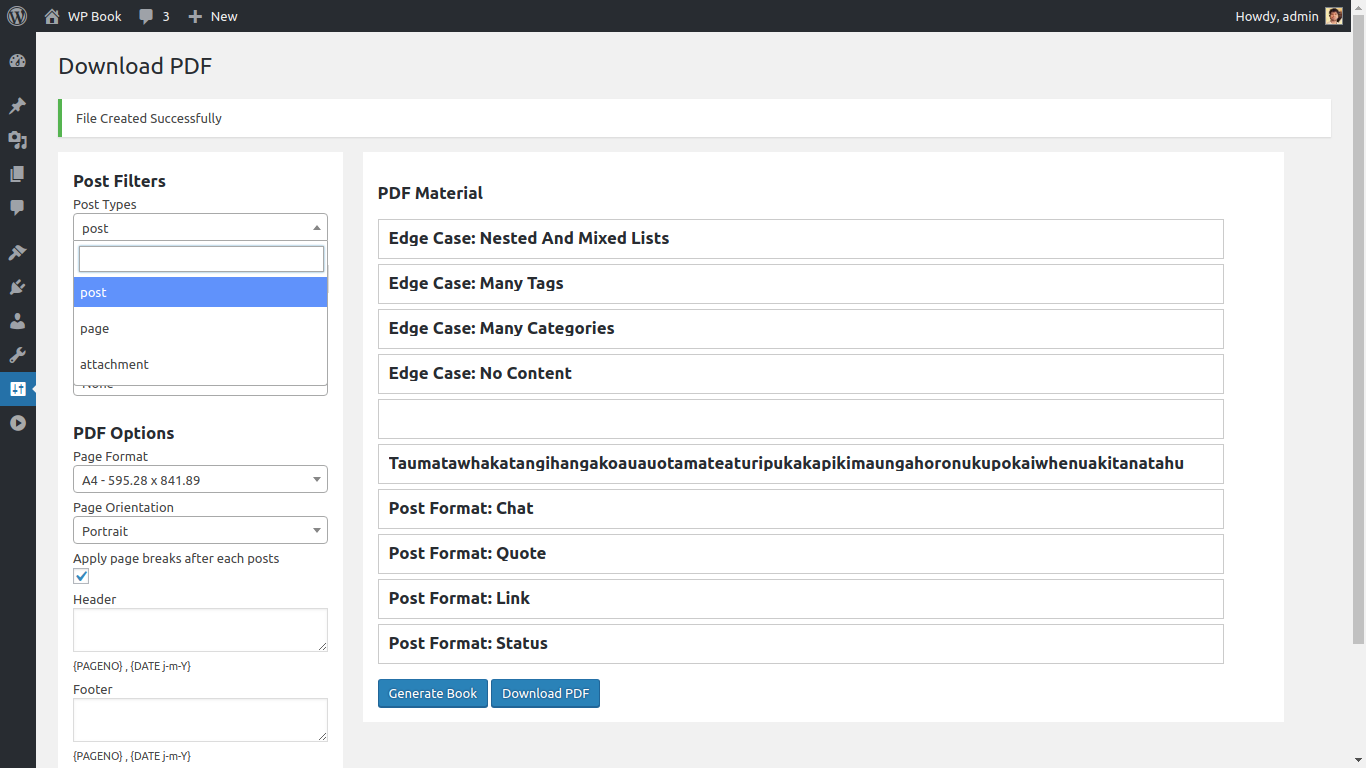
Task: Click the Download PDF button
Action: click(x=545, y=694)
